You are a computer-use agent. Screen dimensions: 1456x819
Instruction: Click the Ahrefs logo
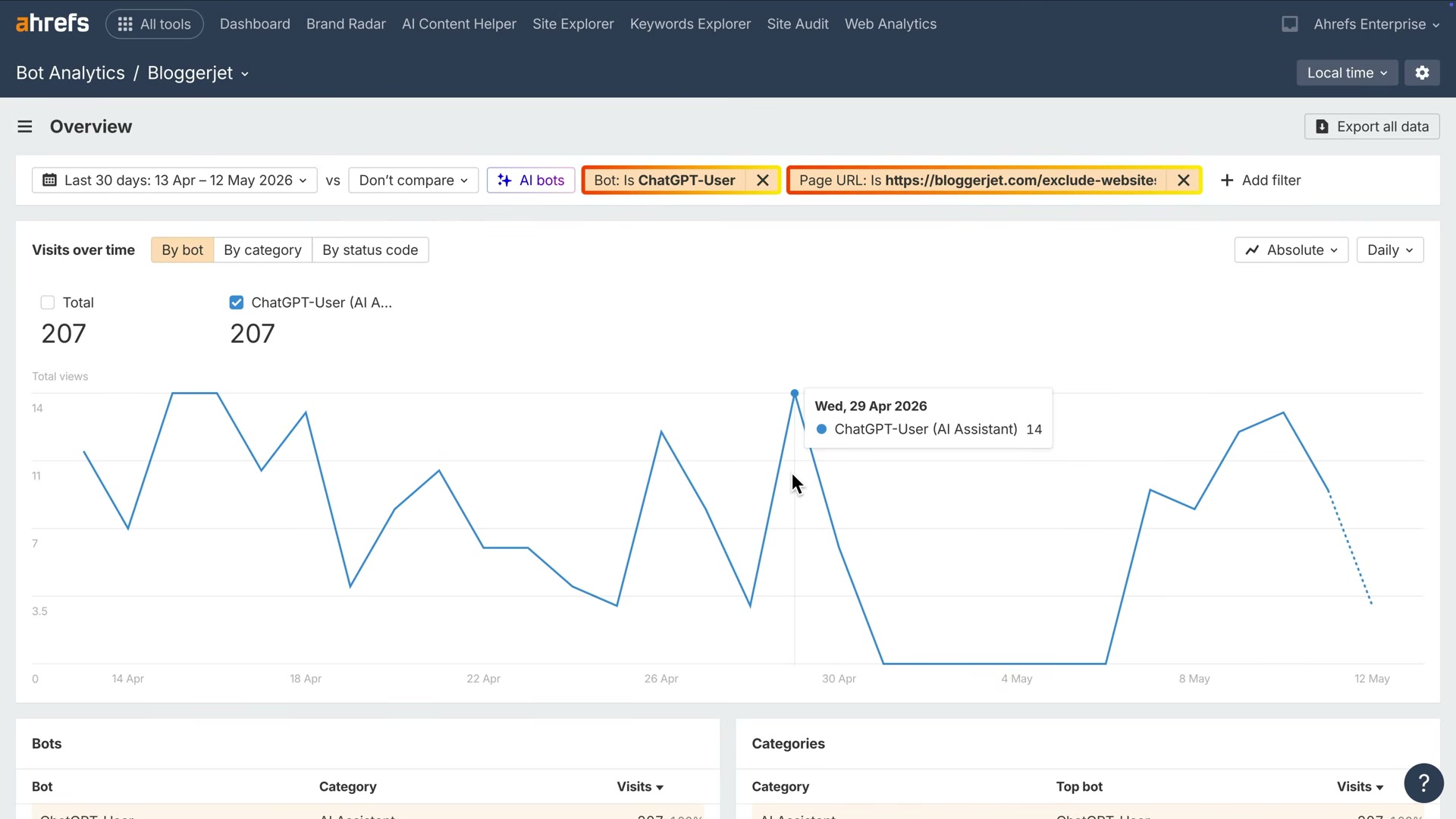52,24
